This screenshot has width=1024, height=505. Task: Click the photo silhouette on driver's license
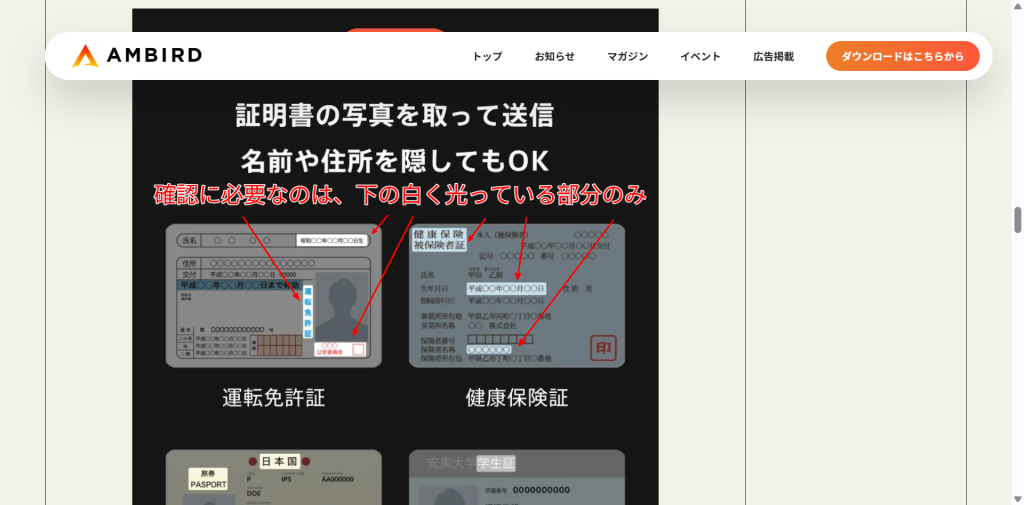341,307
